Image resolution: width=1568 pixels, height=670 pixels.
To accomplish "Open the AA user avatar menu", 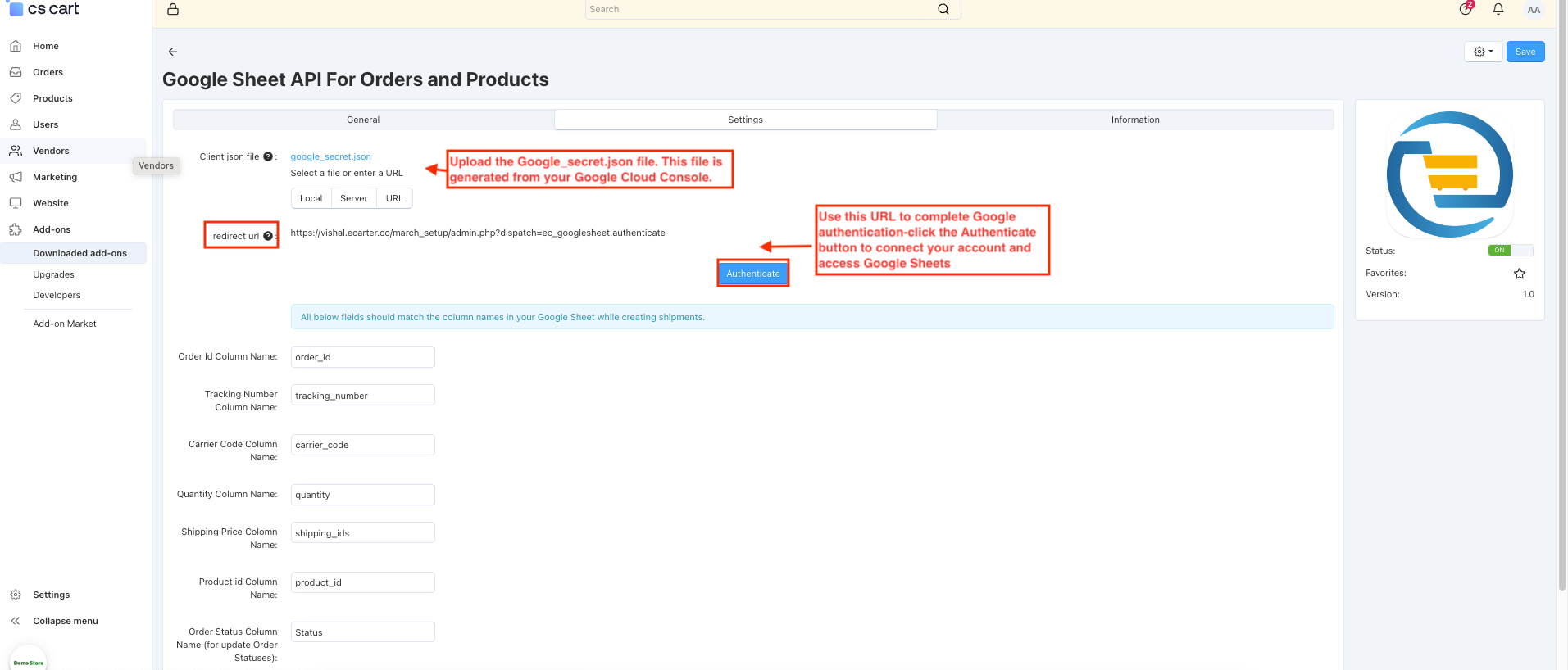I will (1534, 10).
